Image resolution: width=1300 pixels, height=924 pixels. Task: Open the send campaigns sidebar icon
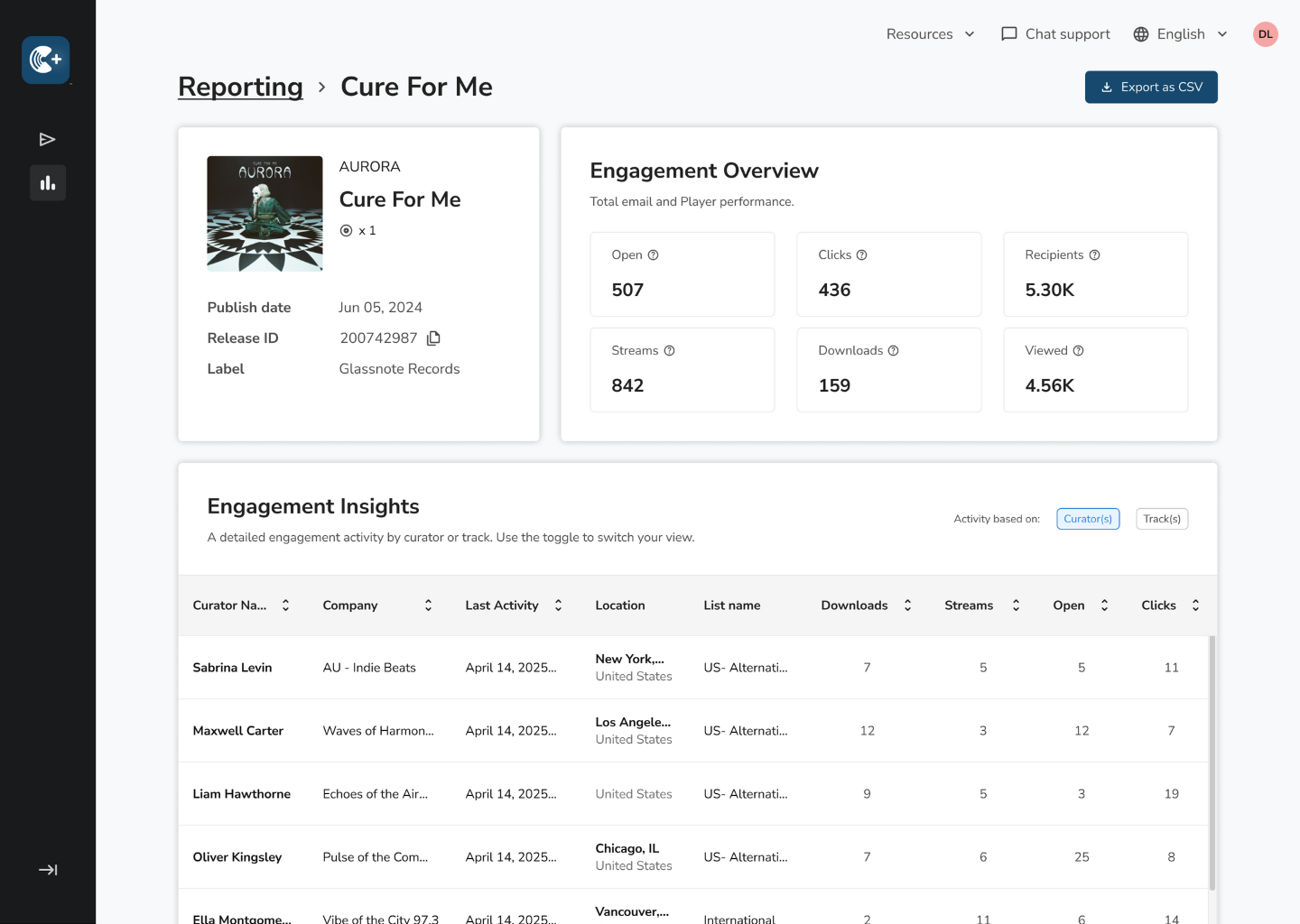coord(48,139)
